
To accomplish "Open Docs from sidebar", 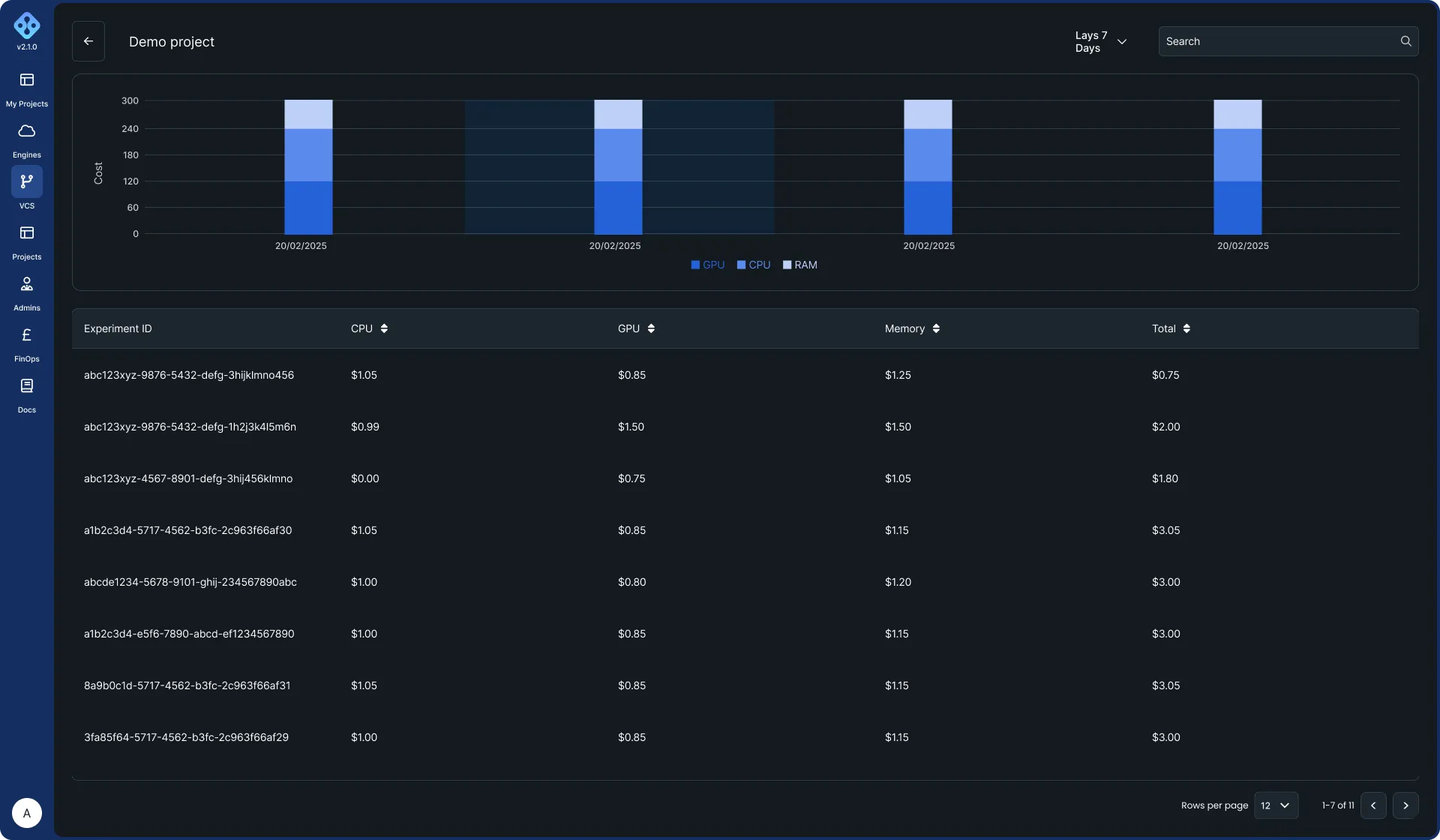I will 27,387.
